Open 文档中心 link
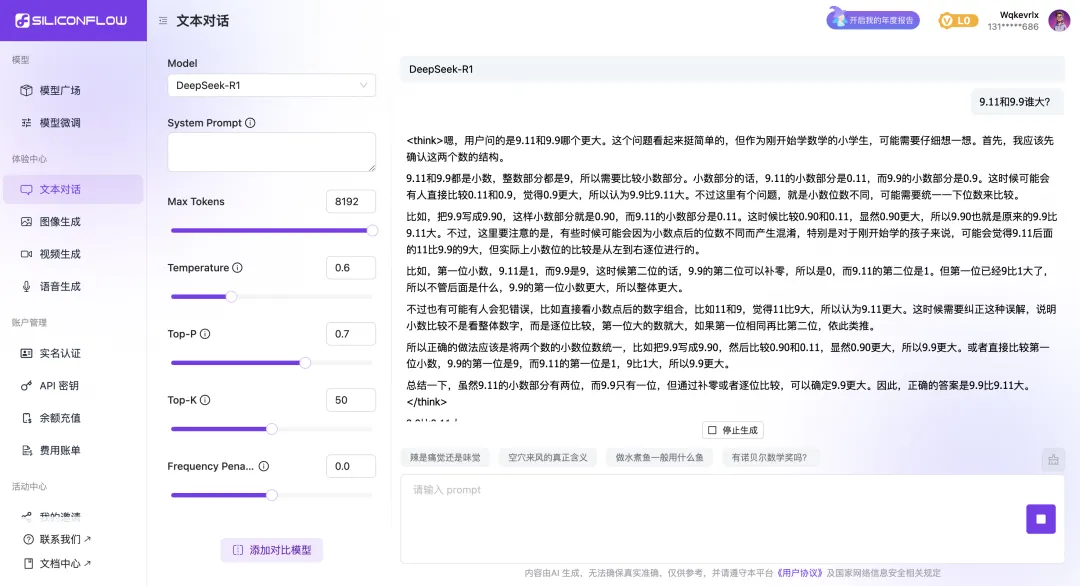This screenshot has width=1080, height=586. pos(59,563)
